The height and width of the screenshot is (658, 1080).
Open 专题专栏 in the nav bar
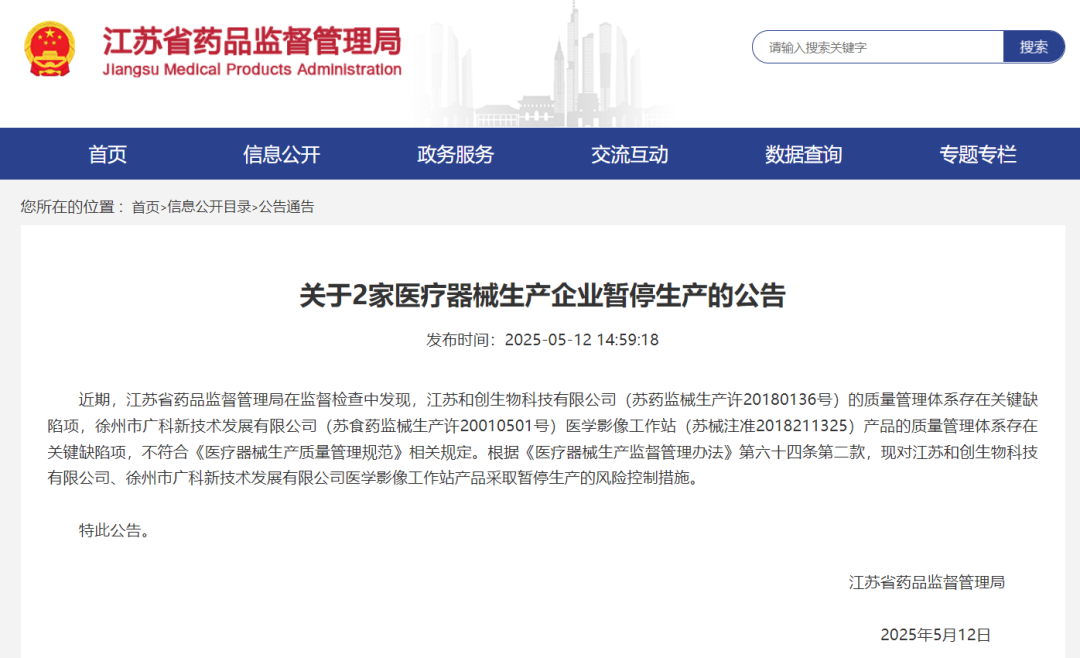[977, 154]
